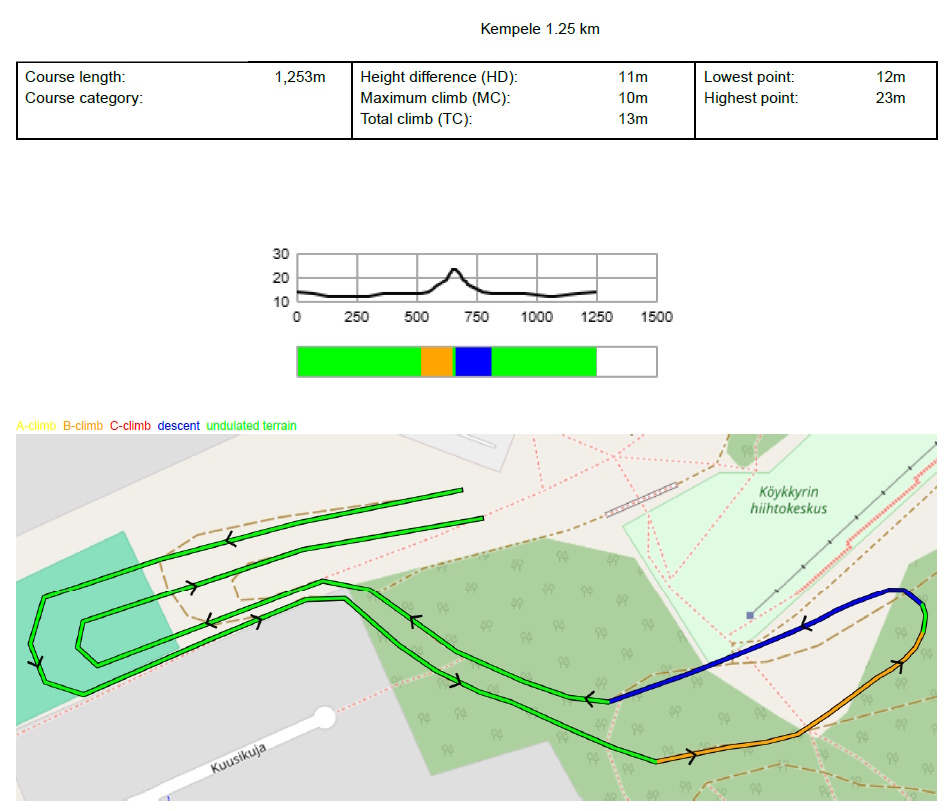Click the Course length value 1,253m
This screenshot has height=811, width=949.
click(x=300, y=77)
